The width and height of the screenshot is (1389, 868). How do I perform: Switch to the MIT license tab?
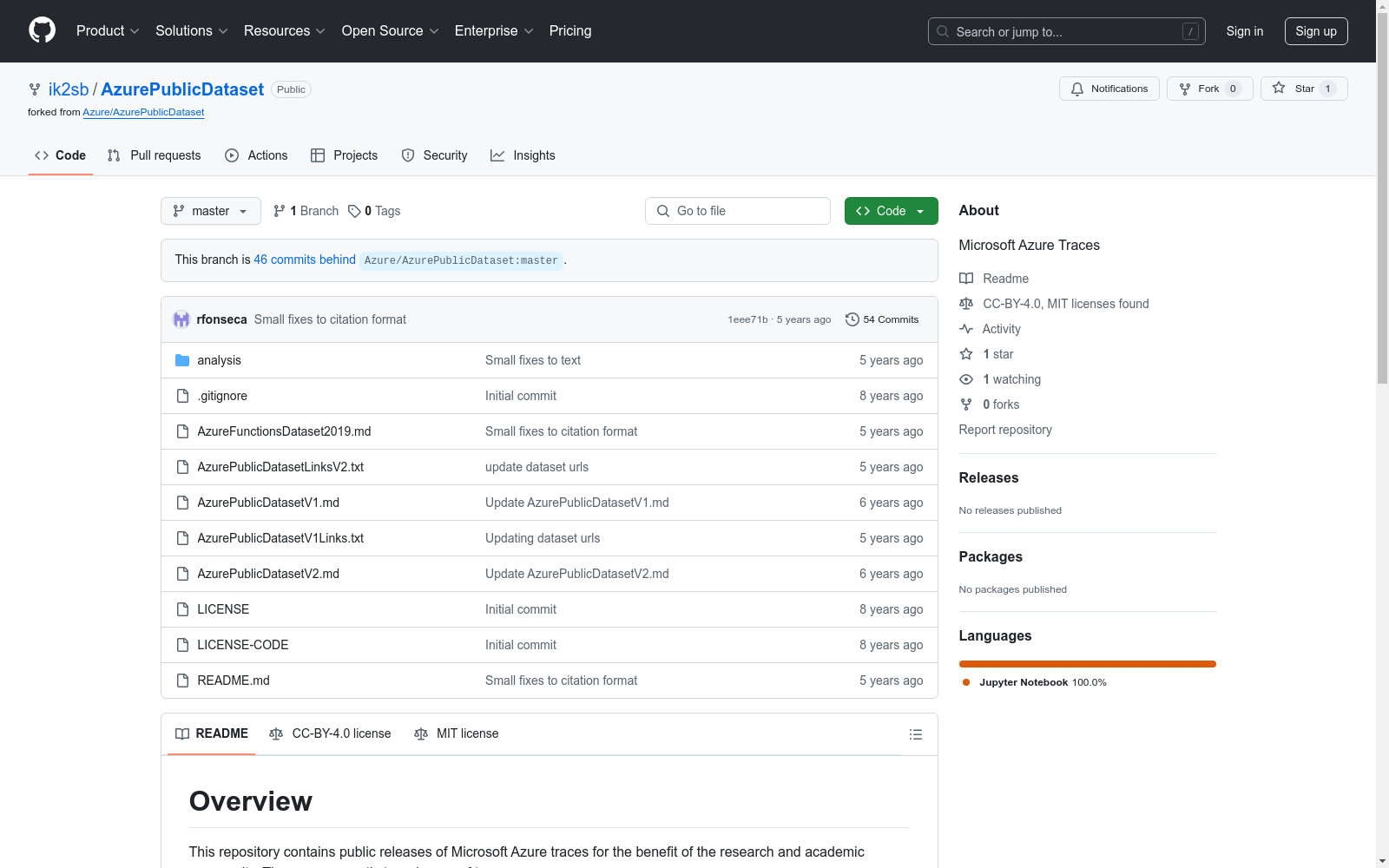pos(457,734)
